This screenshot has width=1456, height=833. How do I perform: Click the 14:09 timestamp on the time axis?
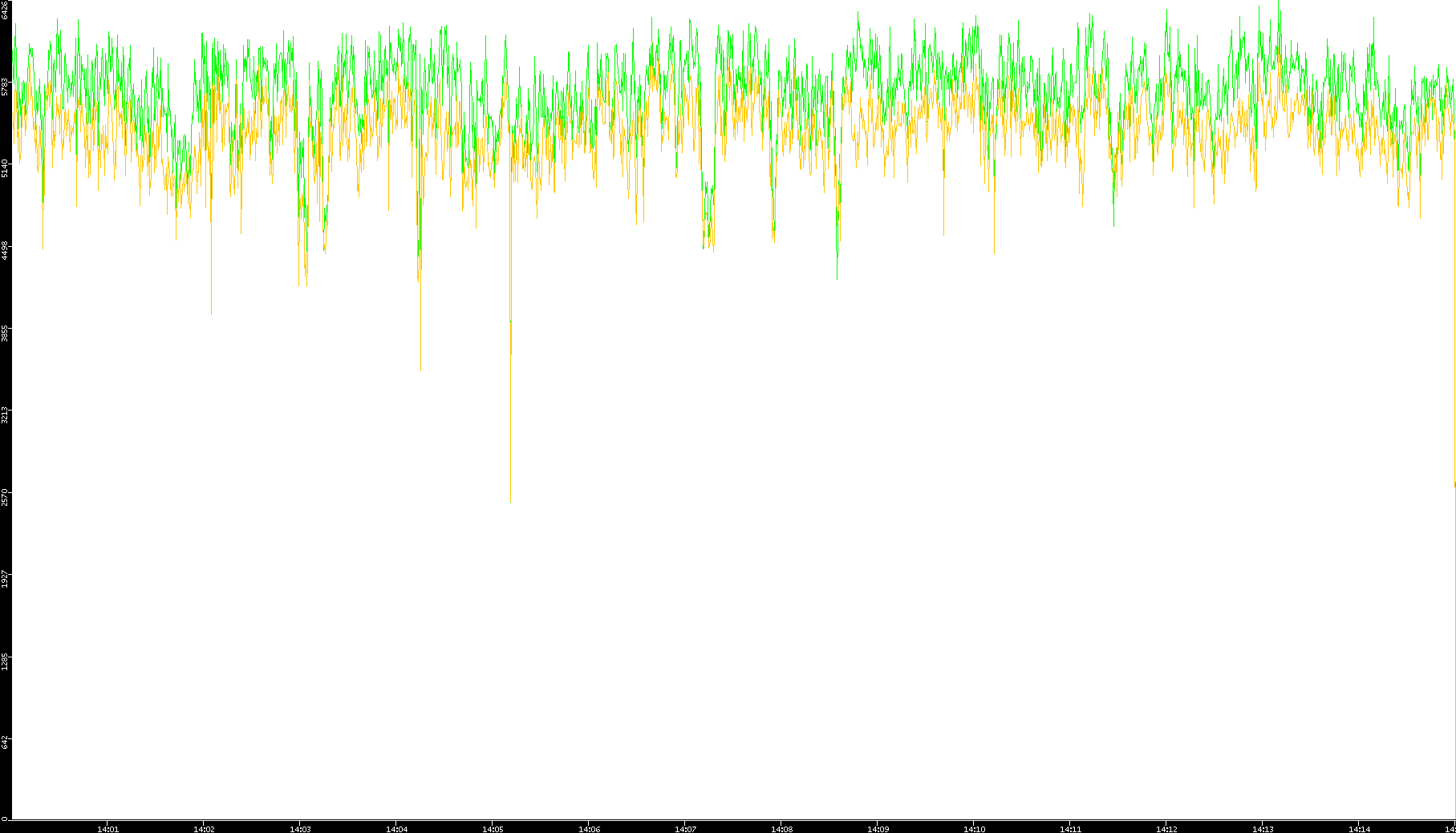(x=878, y=829)
